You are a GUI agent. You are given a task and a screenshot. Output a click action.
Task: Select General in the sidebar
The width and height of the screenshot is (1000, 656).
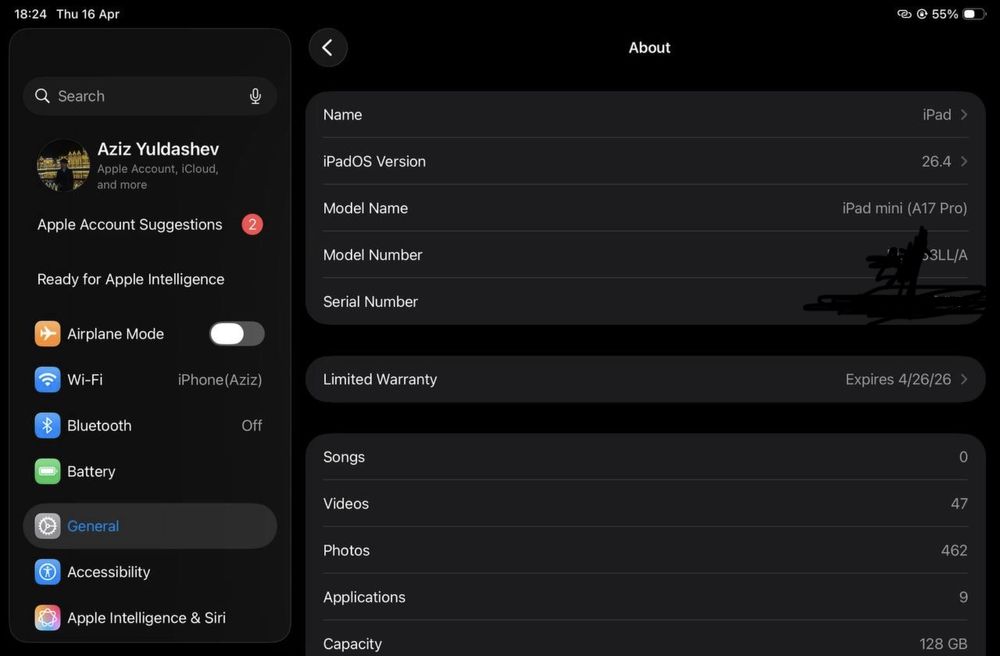tap(149, 526)
